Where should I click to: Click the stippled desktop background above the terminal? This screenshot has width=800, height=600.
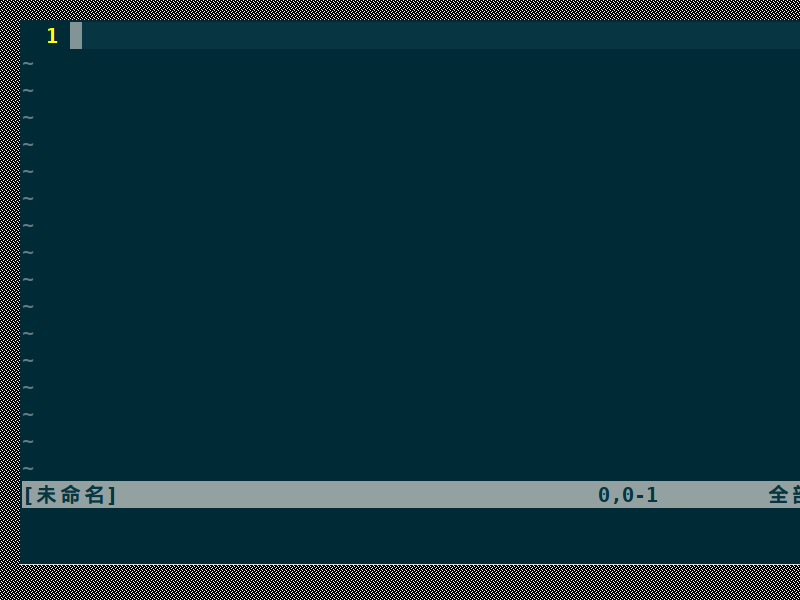coord(400,10)
